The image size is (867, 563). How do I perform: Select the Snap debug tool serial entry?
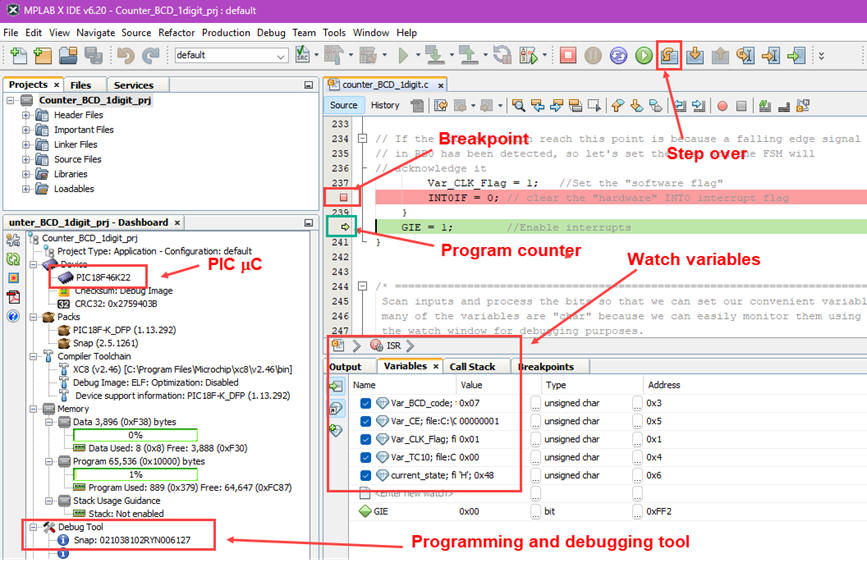pos(132,540)
